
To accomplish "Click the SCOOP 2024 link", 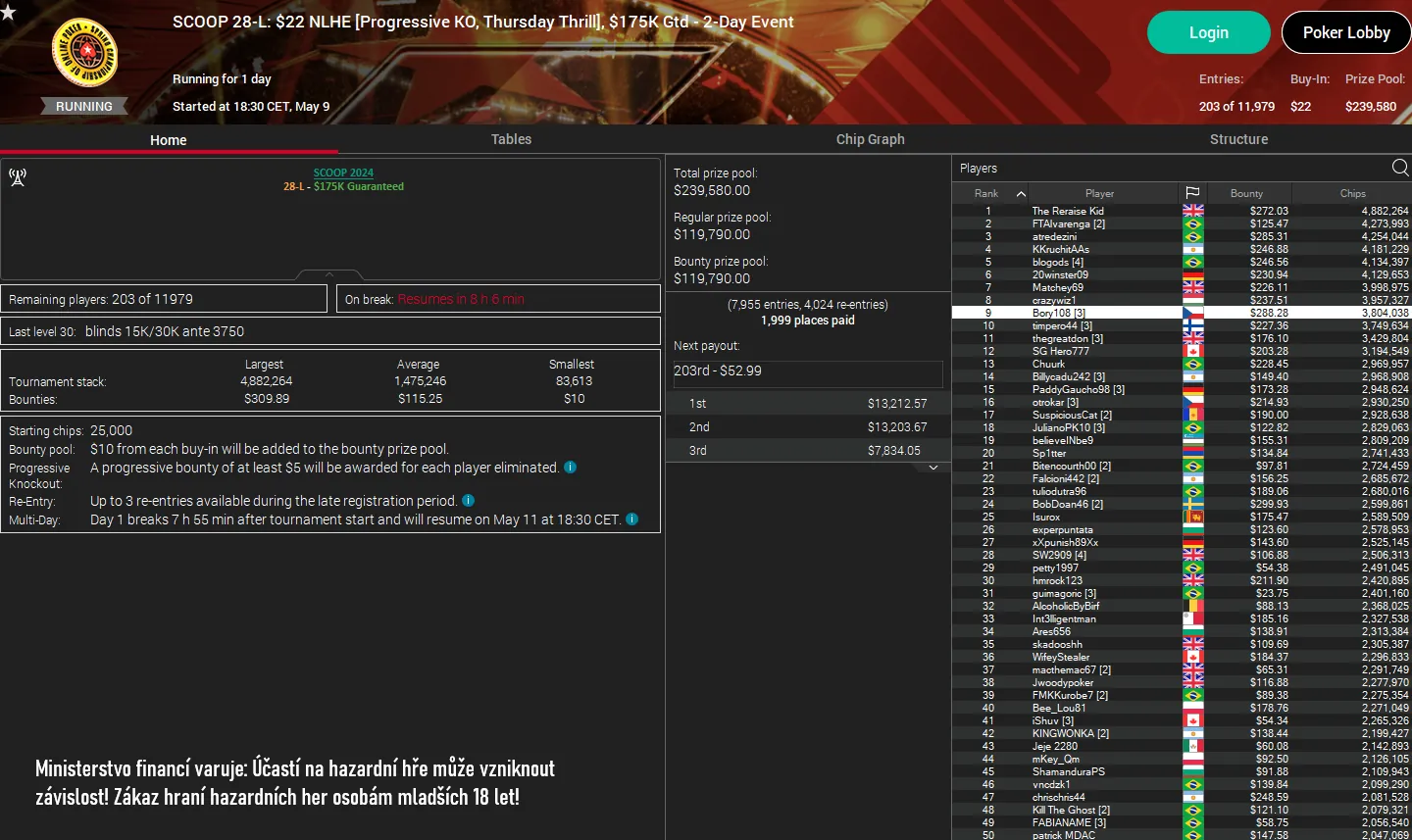I will [x=342, y=172].
